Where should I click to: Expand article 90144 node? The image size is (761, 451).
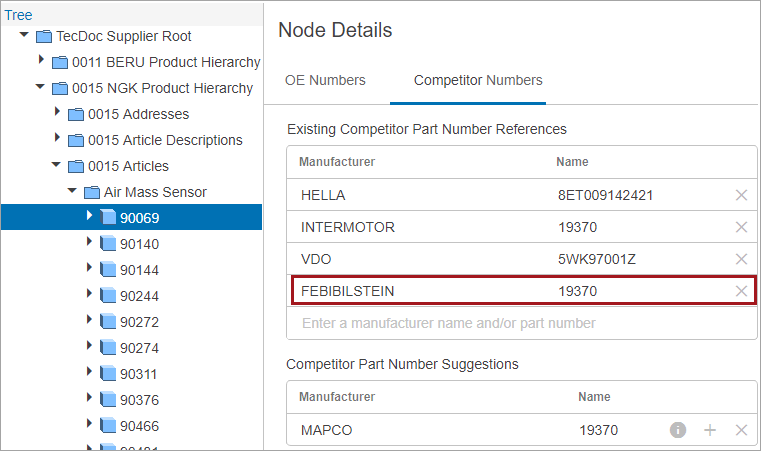[x=89, y=267]
